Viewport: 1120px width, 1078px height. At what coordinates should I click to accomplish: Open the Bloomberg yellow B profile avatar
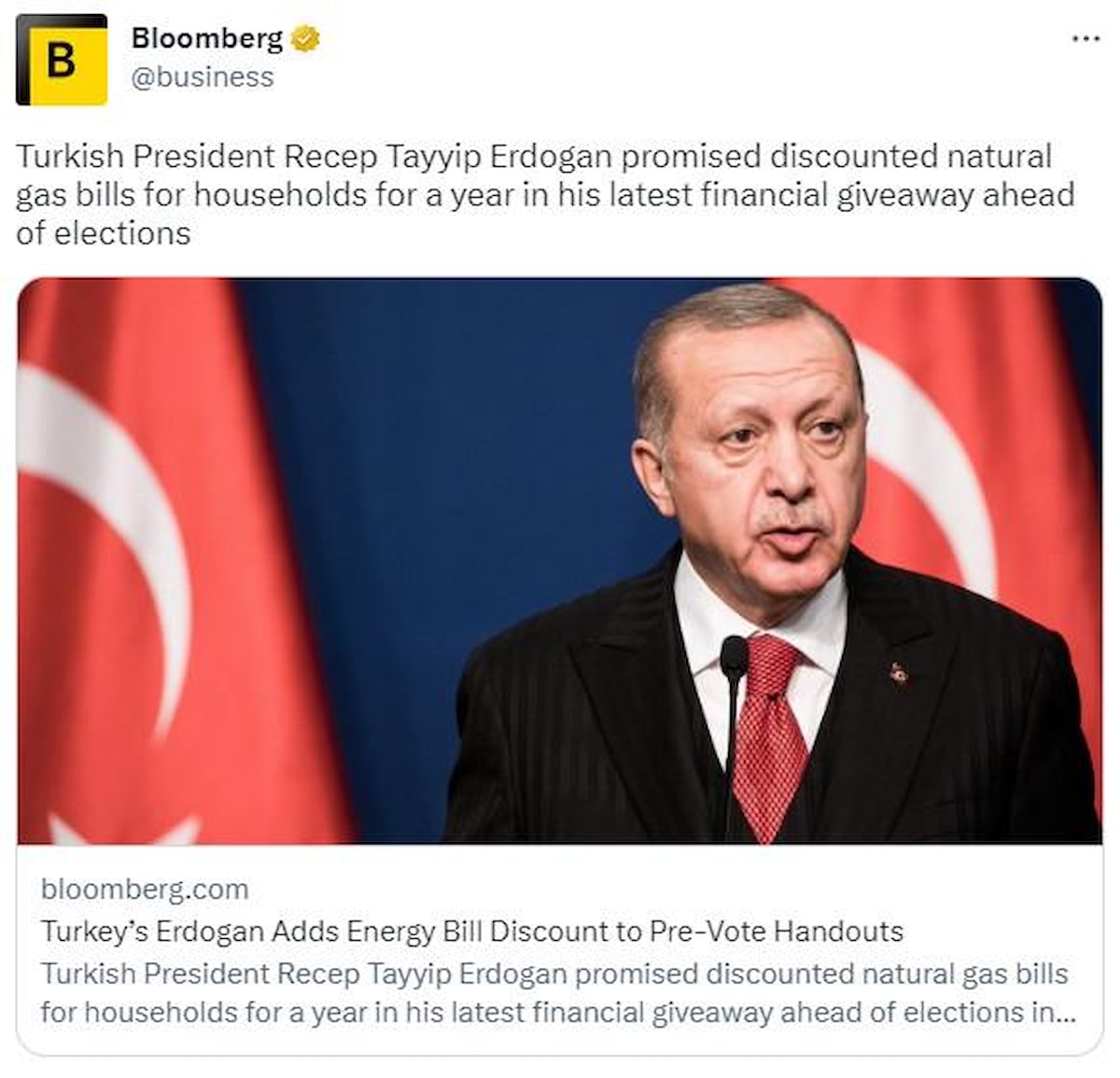(x=62, y=60)
